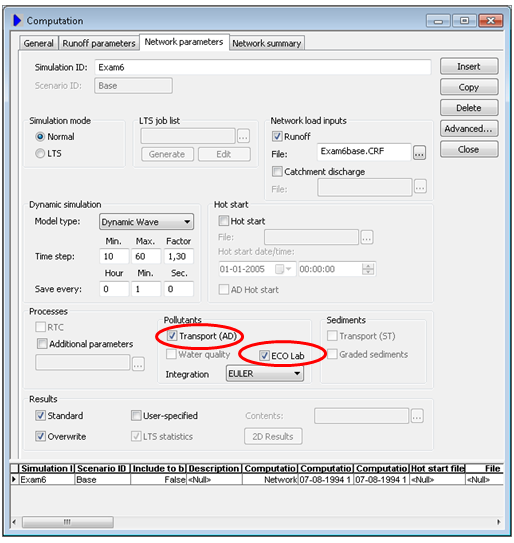514x543 pixels.
Task: Browse for the Results contents file
Action: (417, 416)
